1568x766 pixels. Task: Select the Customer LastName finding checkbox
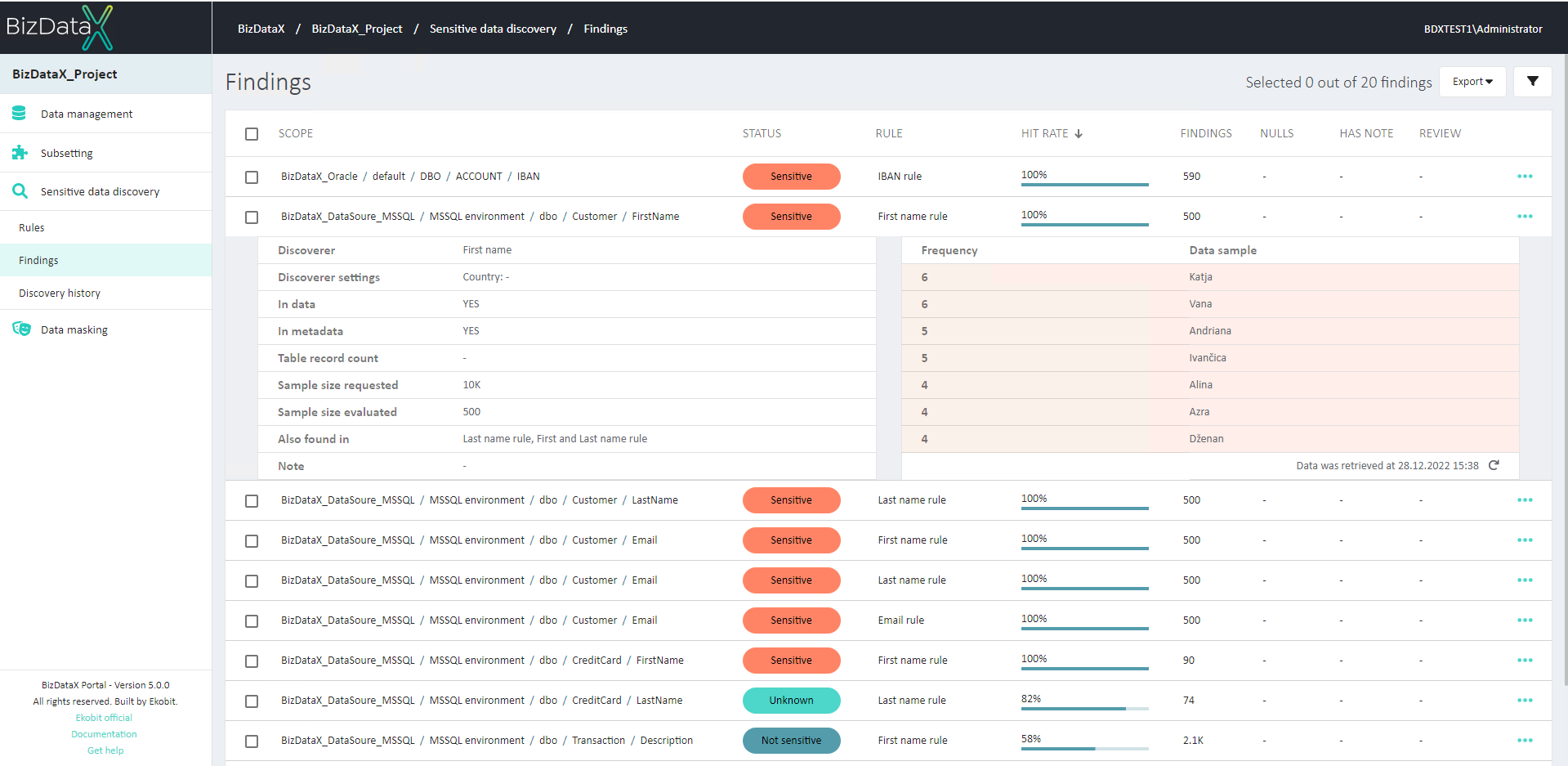pyautogui.click(x=252, y=501)
